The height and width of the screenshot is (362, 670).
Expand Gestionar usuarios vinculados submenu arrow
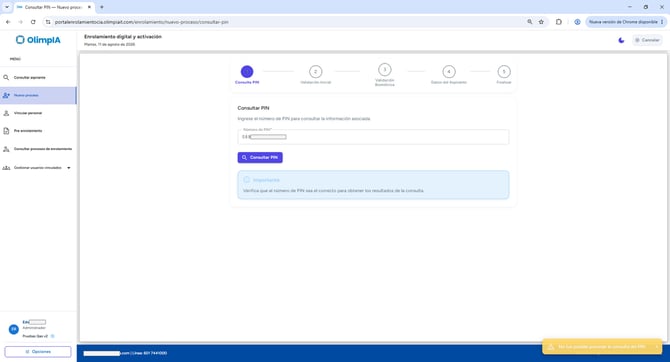69,168
